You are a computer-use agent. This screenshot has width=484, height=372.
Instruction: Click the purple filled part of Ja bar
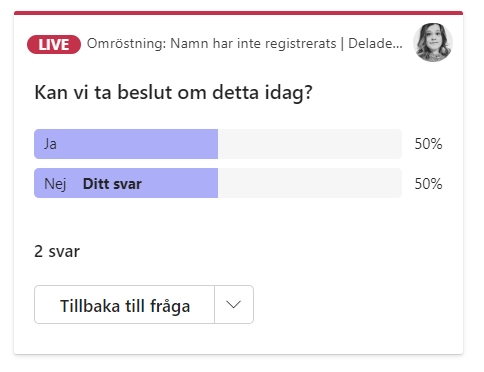(126, 144)
